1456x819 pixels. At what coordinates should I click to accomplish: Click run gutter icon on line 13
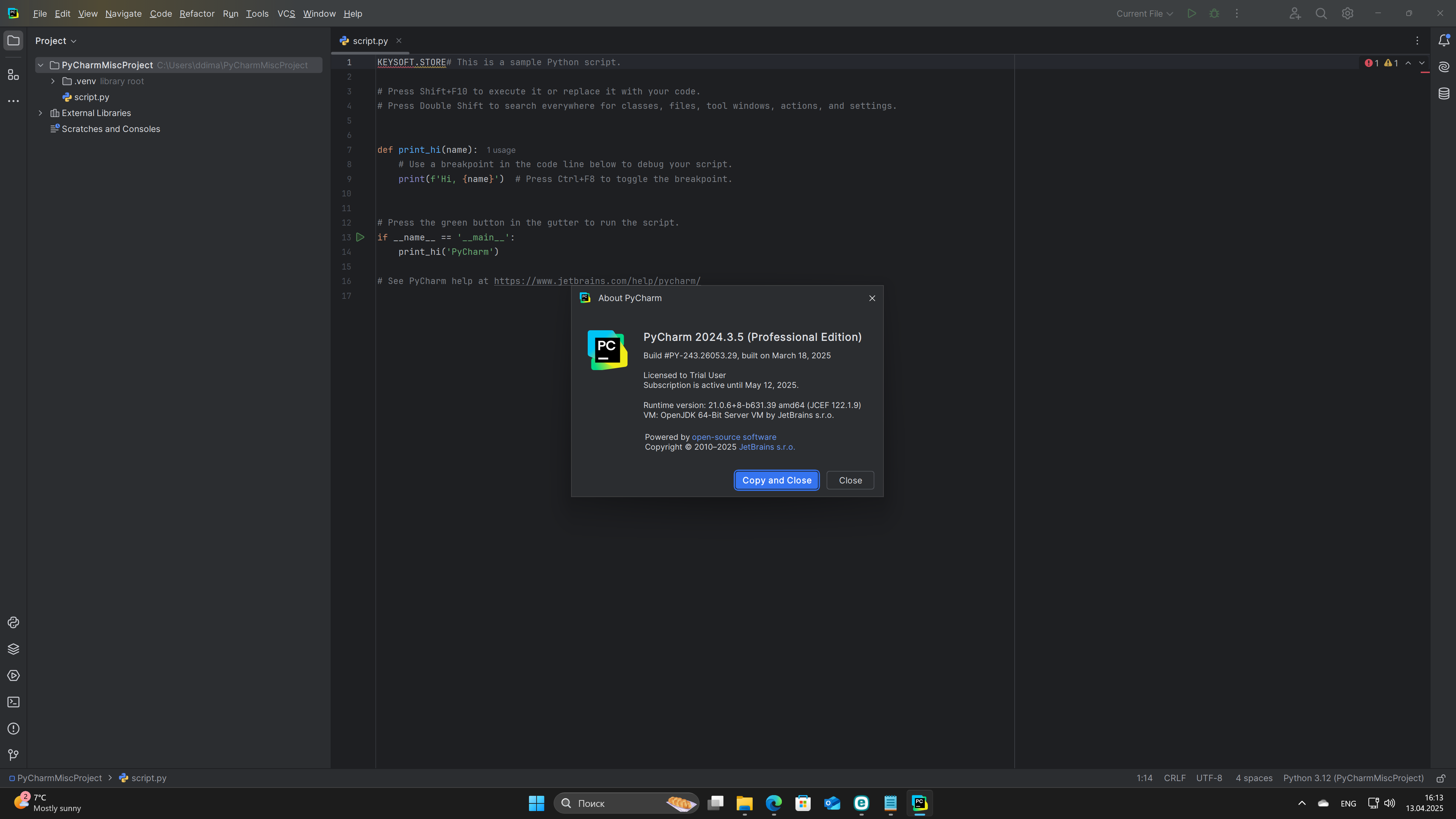[360, 237]
